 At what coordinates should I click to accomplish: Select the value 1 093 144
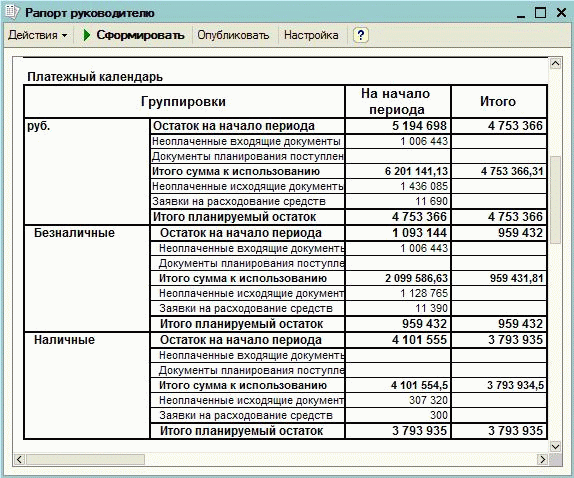tap(419, 233)
